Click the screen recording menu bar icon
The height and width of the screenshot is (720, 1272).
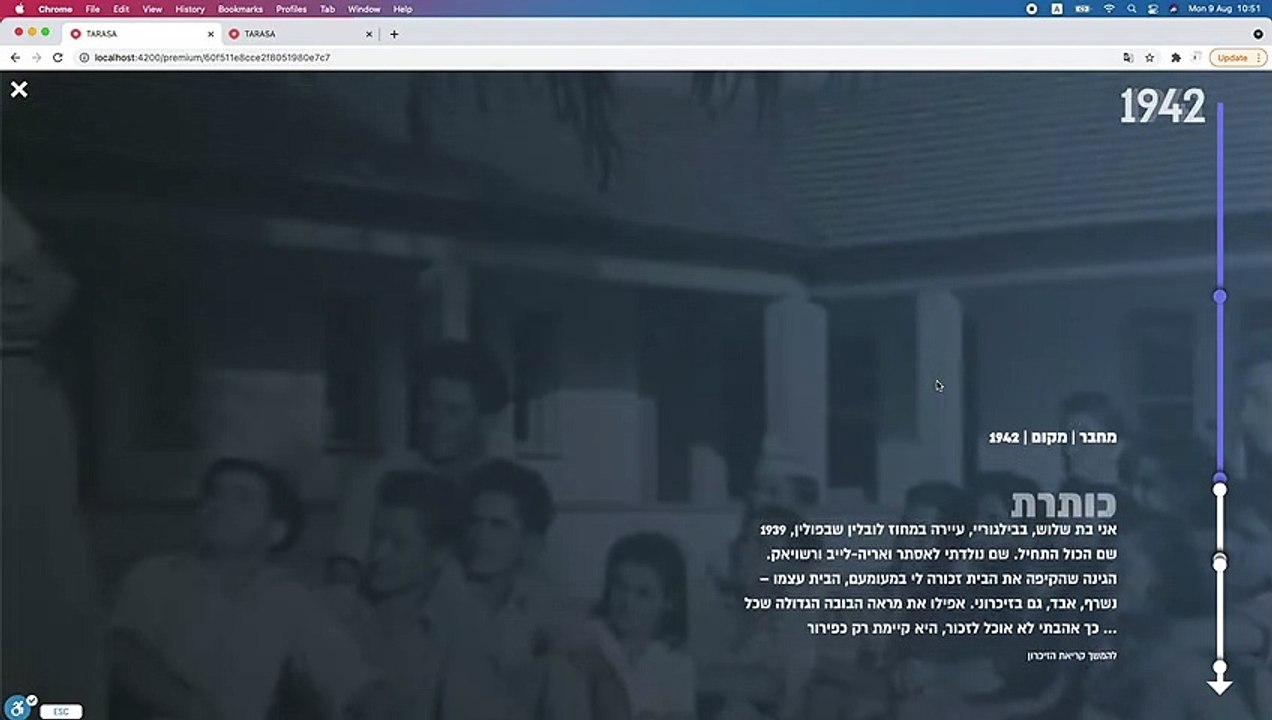[x=1032, y=9]
